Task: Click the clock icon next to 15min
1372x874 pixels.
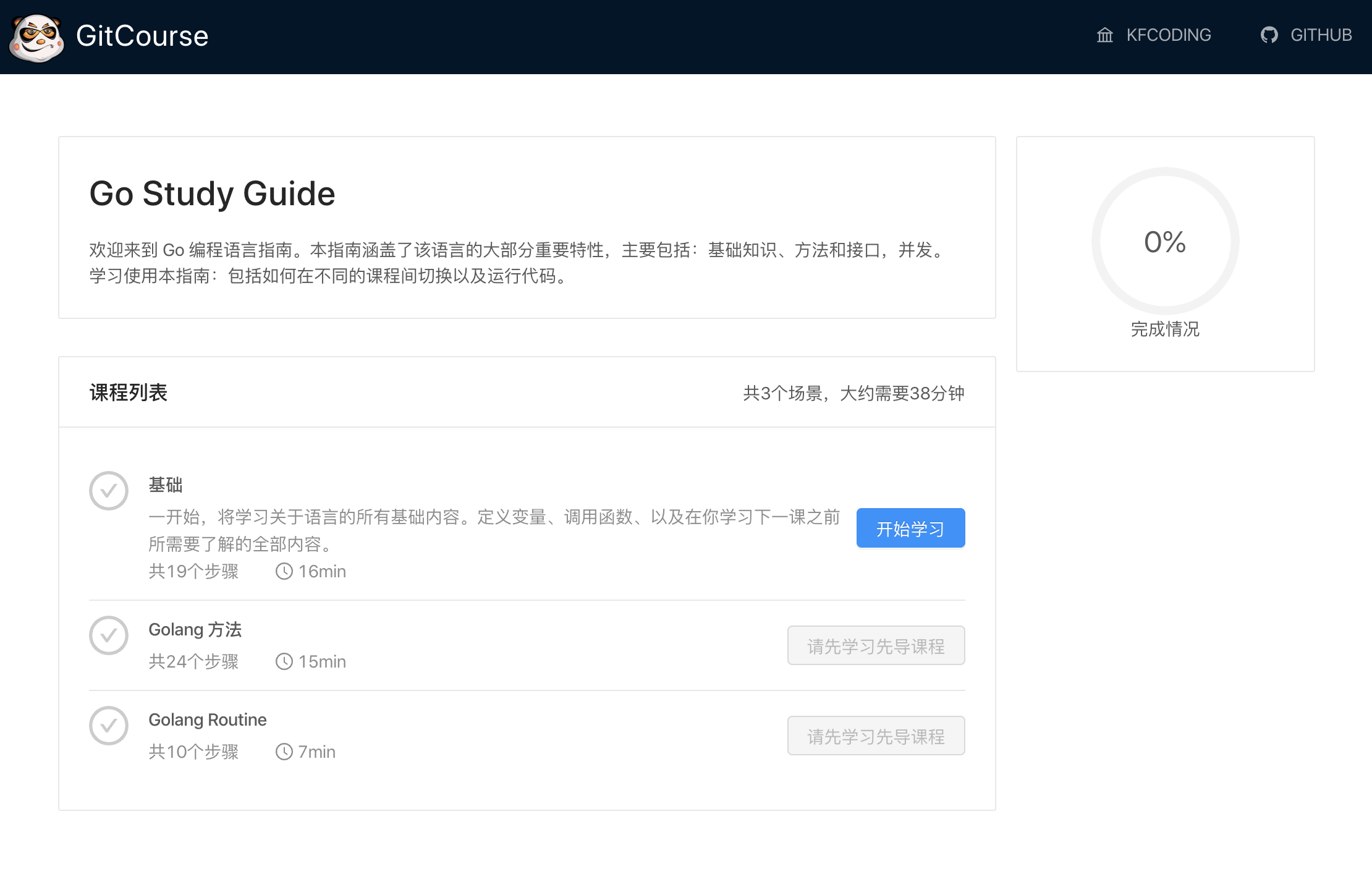Action: (x=284, y=661)
